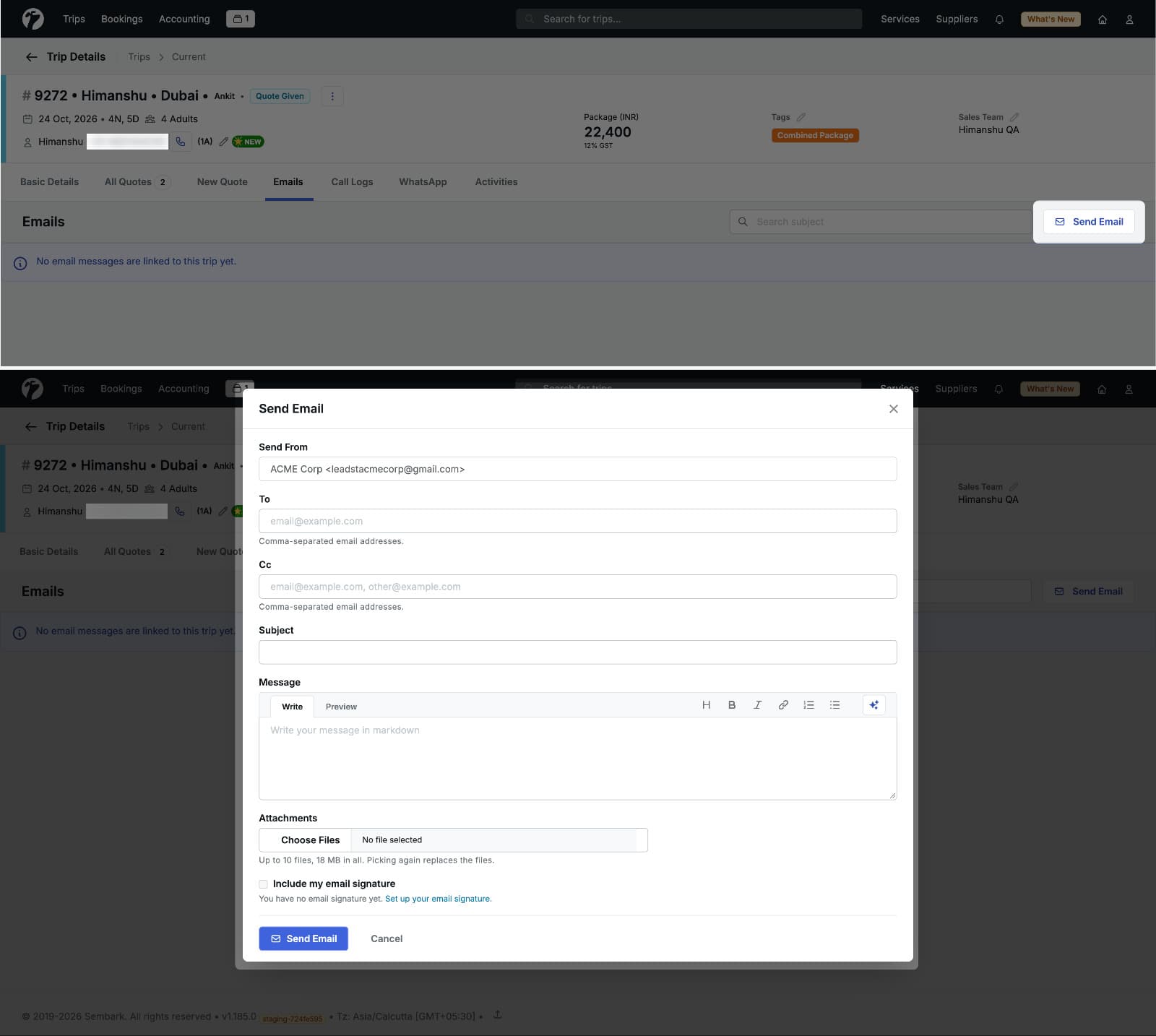Add a numbered list to the message
The width and height of the screenshot is (1156, 1036).
tap(808, 705)
